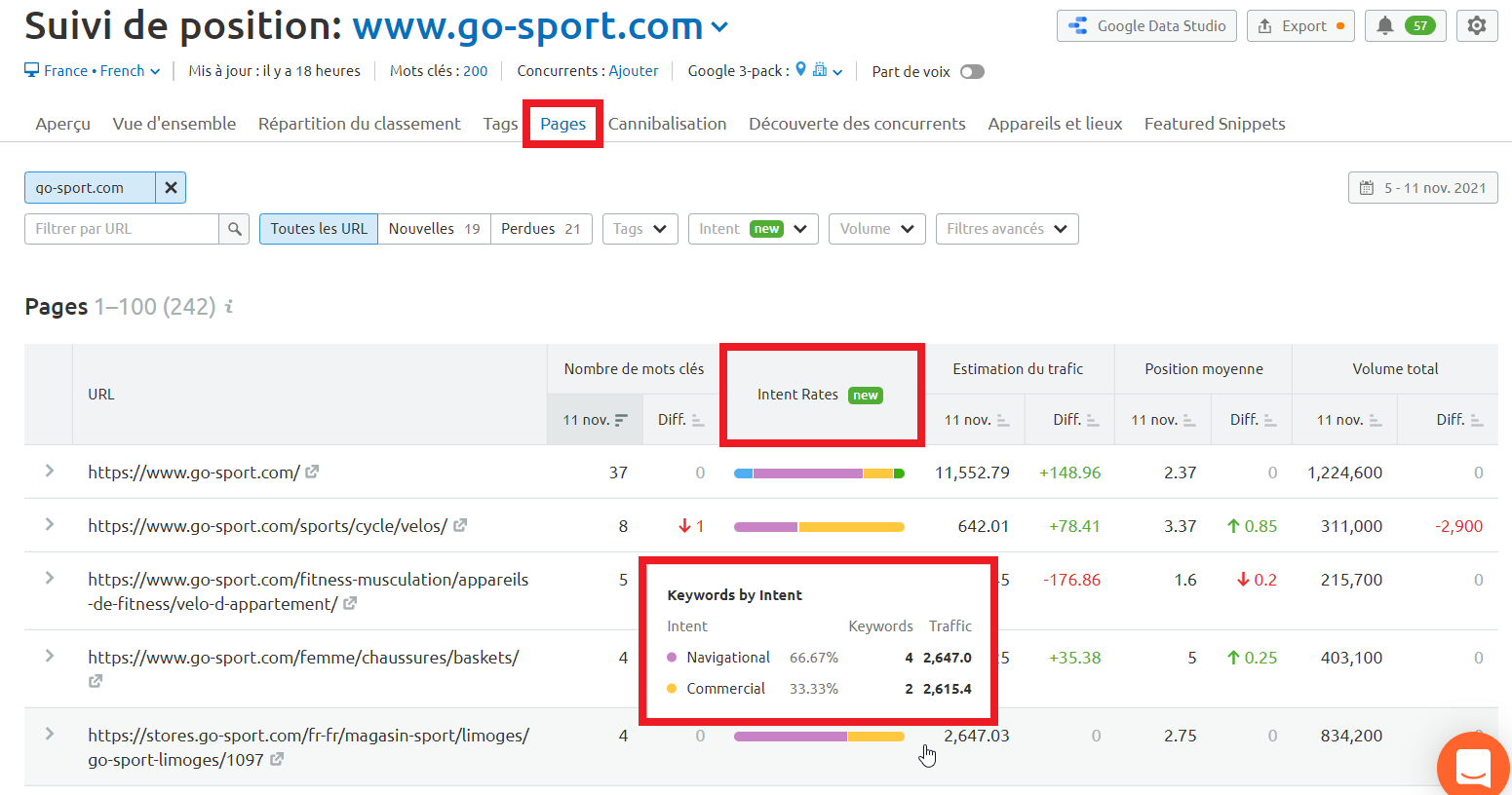
Task: Open the Cannibalisation tab
Action: click(x=668, y=124)
